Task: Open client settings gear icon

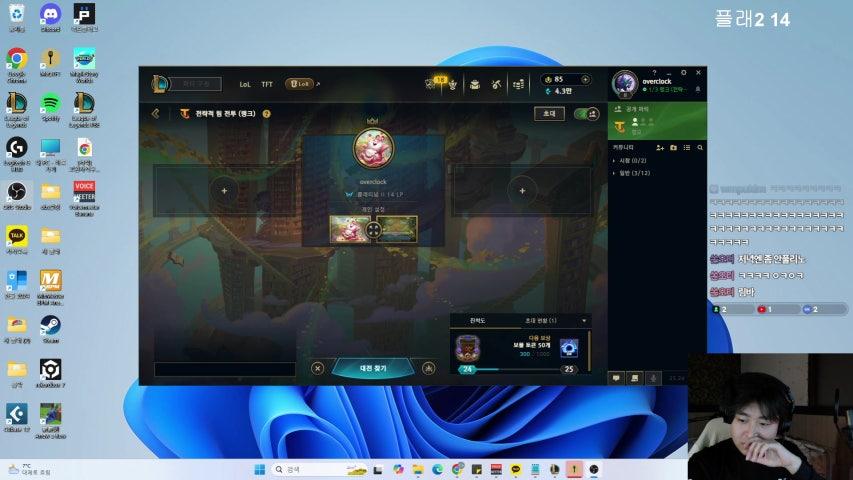Action: point(683,72)
